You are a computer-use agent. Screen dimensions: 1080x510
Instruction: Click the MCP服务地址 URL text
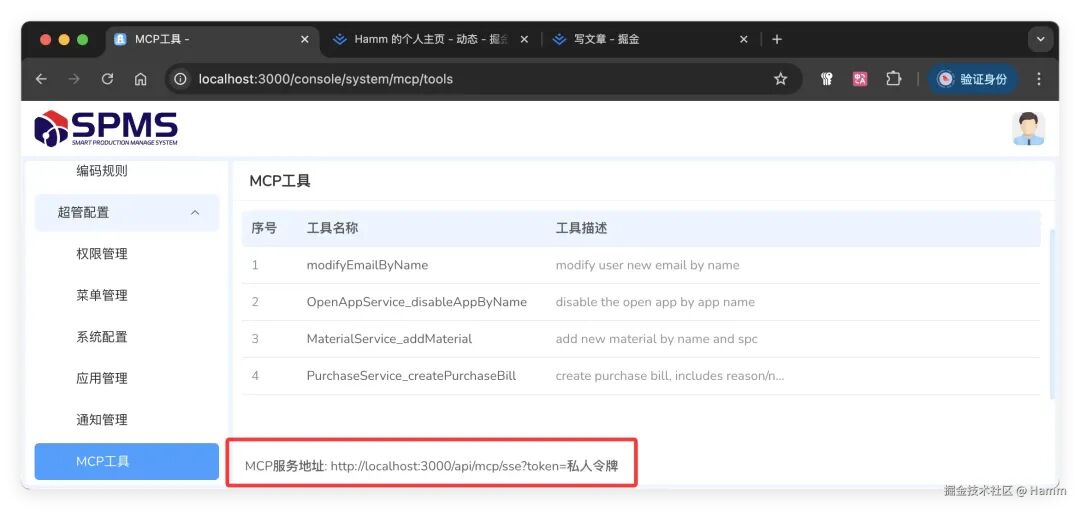(431, 466)
